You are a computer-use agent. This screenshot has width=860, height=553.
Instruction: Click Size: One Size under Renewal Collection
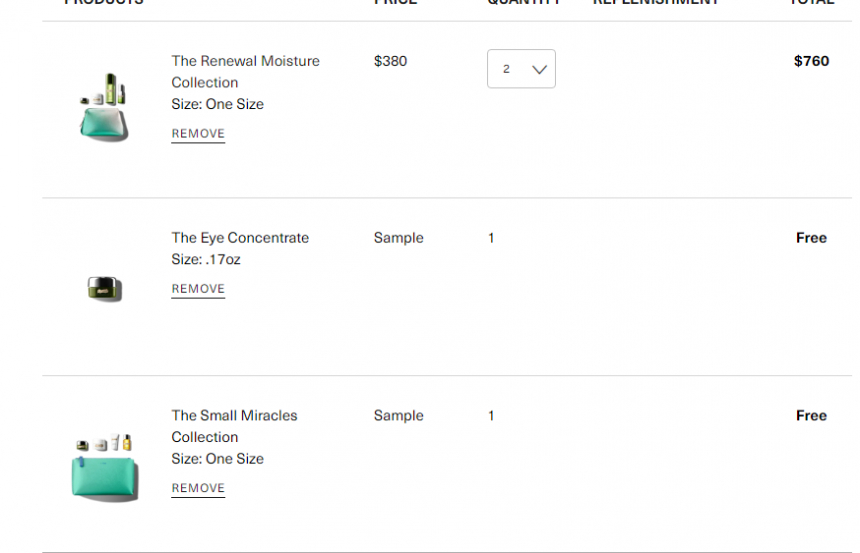point(217,104)
